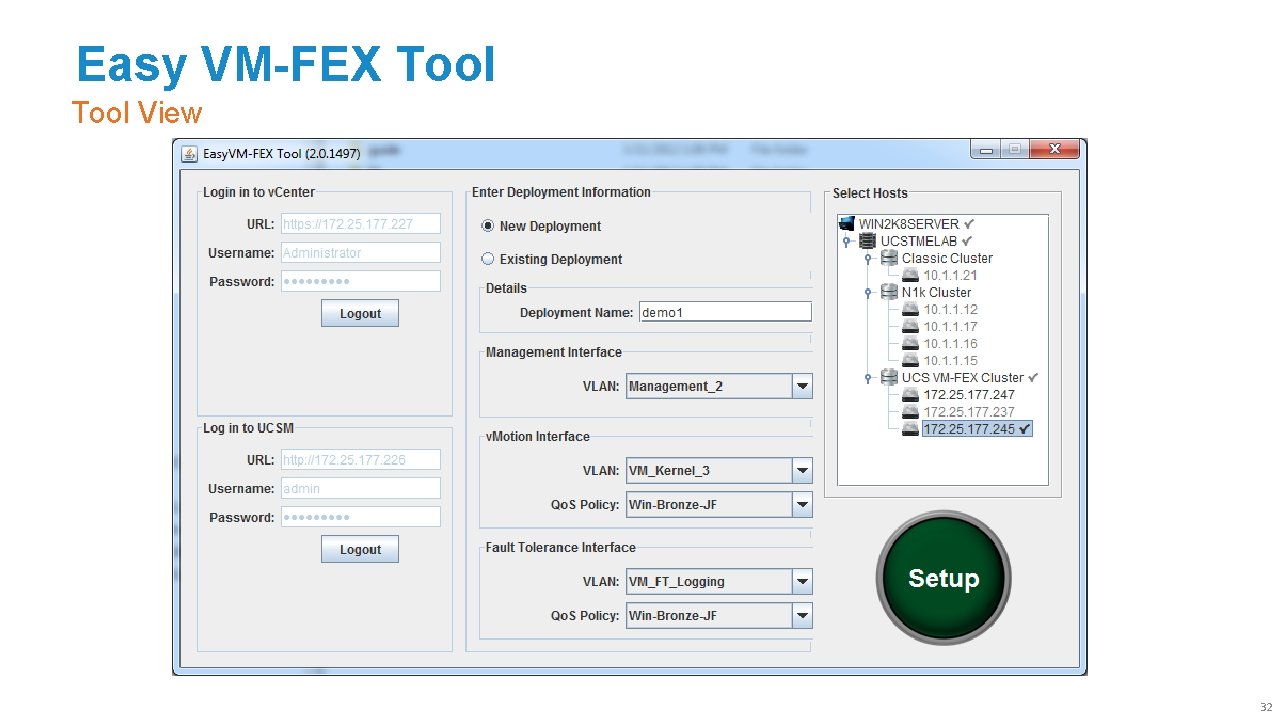Click the vCenter URL field
The image size is (1280, 720).
(360, 224)
